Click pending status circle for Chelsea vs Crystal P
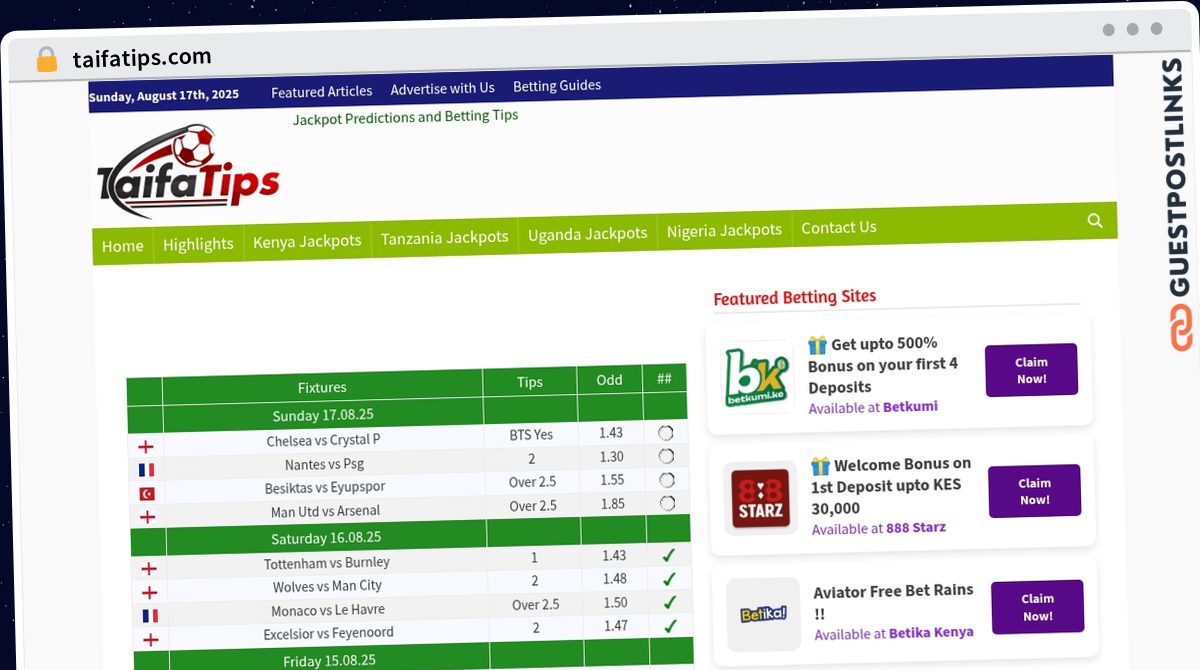Screen dimensions: 1200x670 (666, 433)
